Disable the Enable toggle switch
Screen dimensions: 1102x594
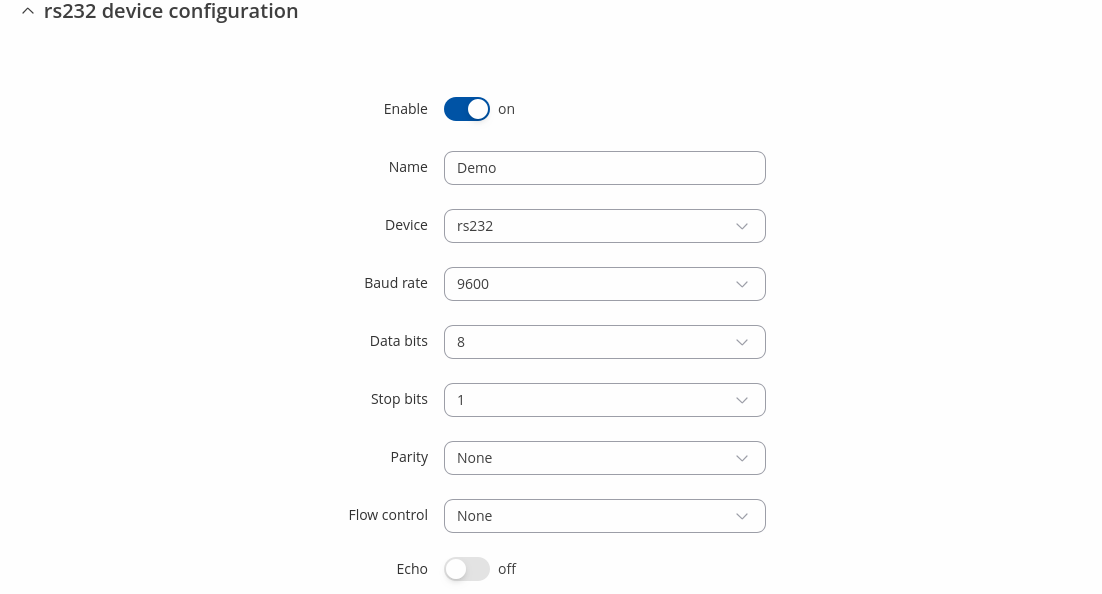click(x=467, y=109)
